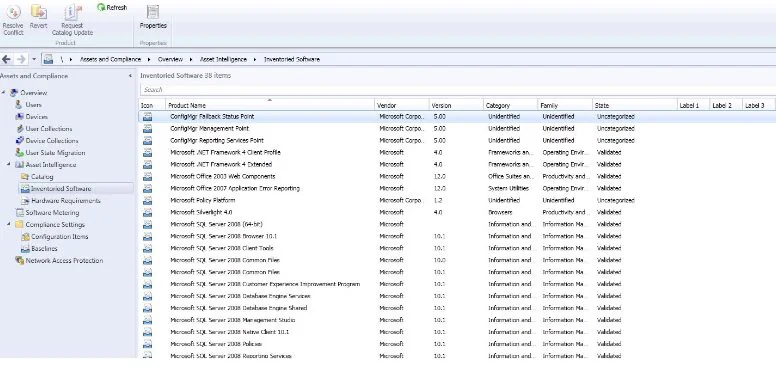Click the Label 1 column header
Image resolution: width=776 pixels, height=369 pixels.
point(693,105)
